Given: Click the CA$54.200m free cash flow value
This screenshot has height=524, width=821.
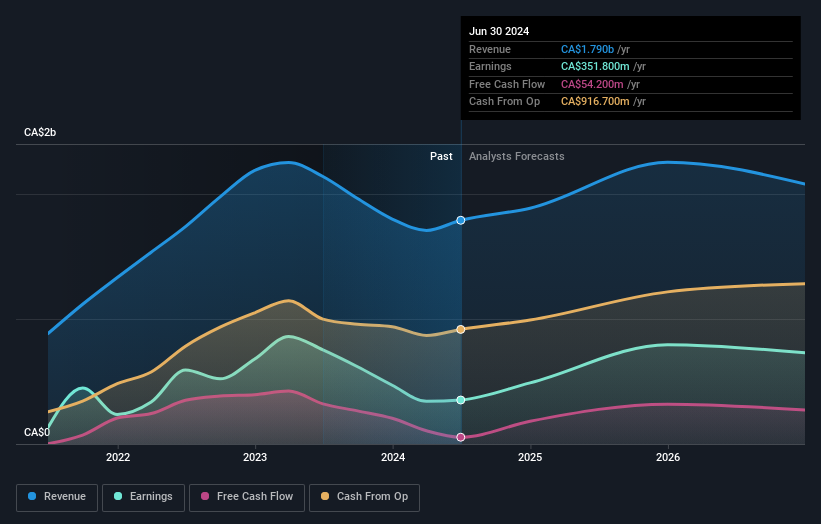Looking at the screenshot, I should (x=592, y=84).
